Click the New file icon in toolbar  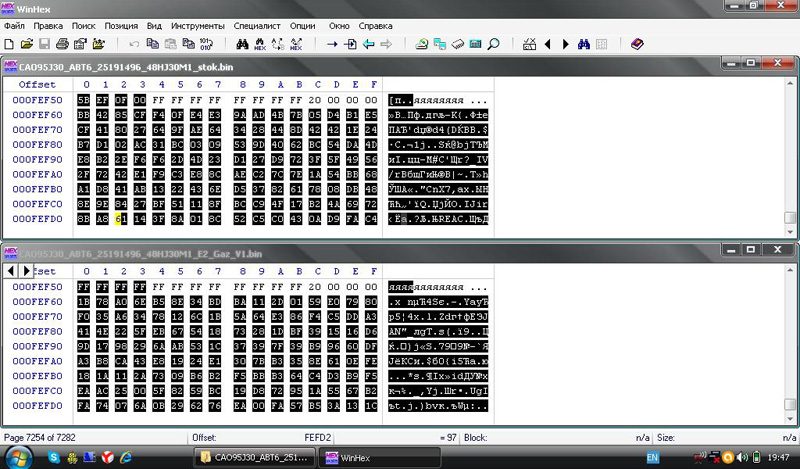pos(9,44)
